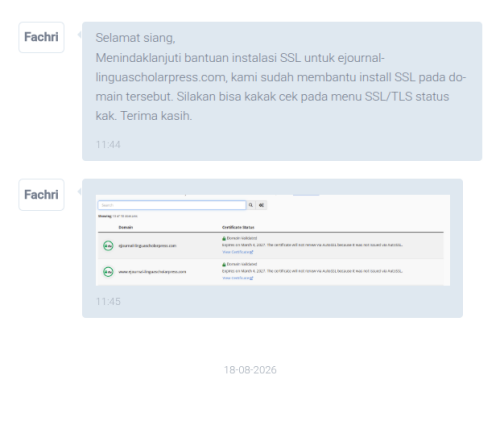Click the 11:45 message timestamp
This screenshot has height=437, width=500.
click(108, 302)
